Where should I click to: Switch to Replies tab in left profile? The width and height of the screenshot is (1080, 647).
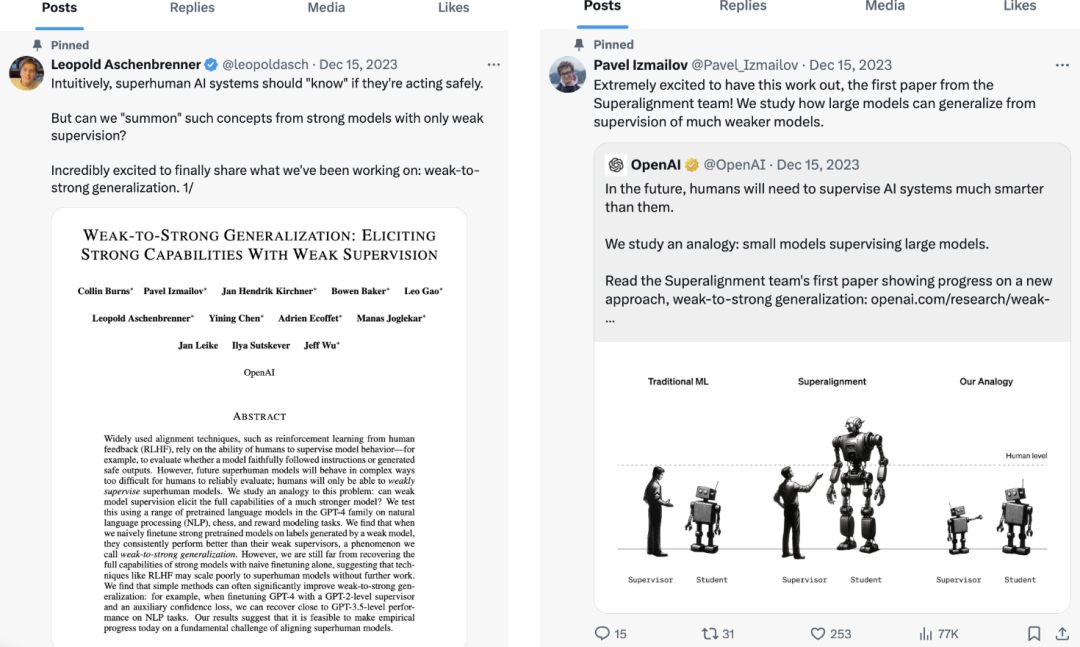192,8
